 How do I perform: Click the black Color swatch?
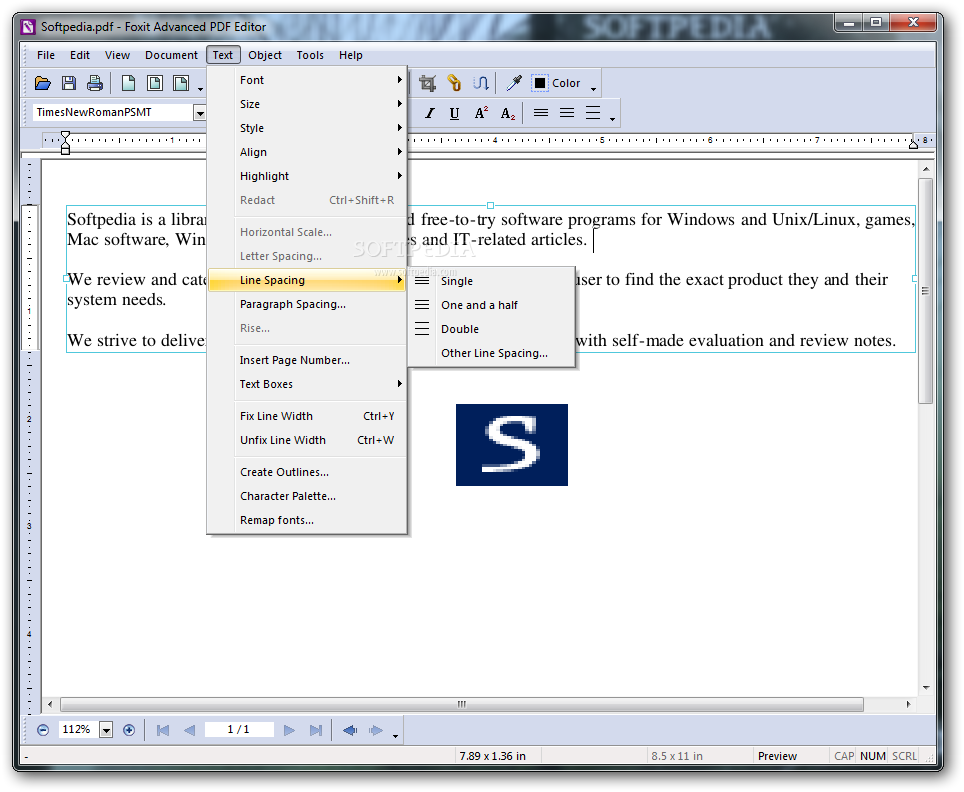click(540, 83)
